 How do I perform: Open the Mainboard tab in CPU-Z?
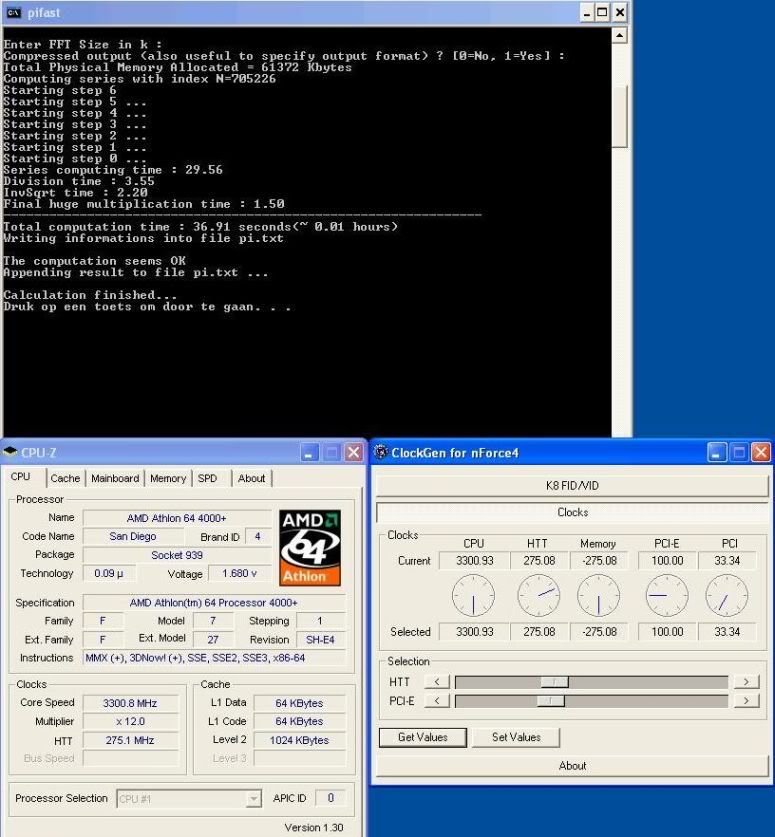pos(115,478)
